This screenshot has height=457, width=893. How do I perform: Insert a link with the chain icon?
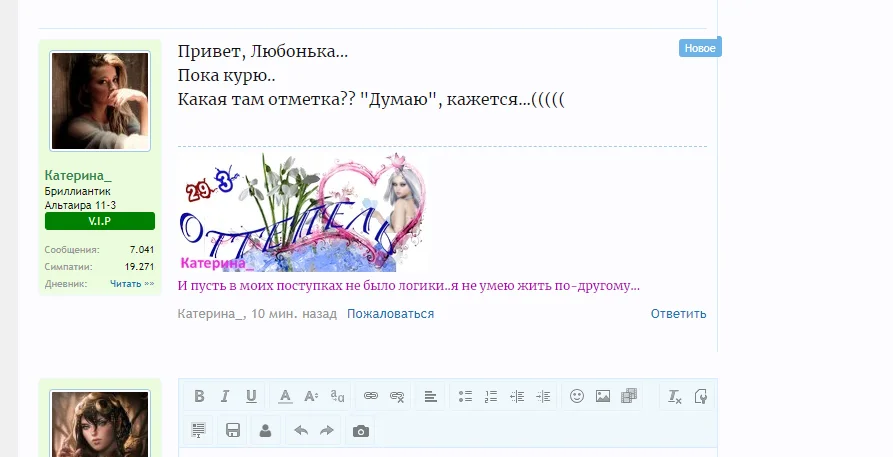371,396
